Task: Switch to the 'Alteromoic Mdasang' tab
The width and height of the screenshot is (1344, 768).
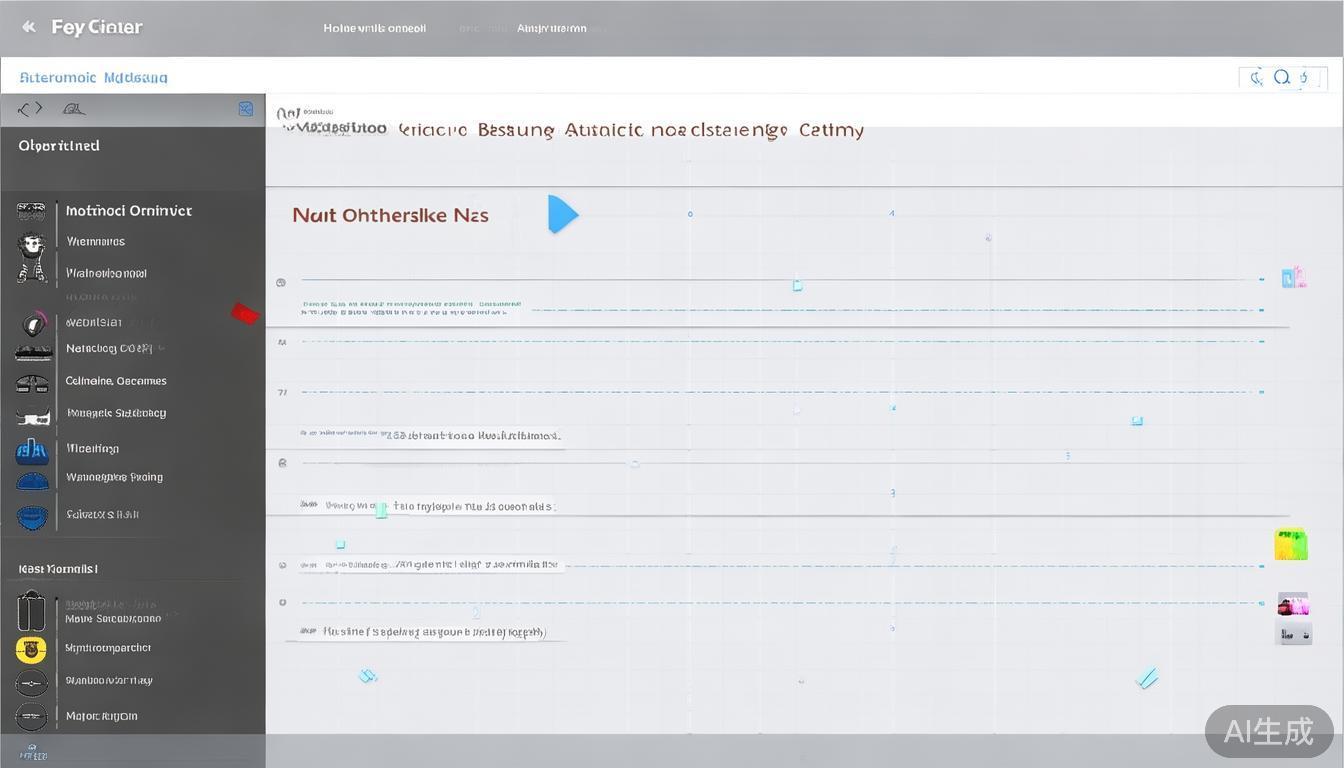Action: pyautogui.click(x=93, y=77)
